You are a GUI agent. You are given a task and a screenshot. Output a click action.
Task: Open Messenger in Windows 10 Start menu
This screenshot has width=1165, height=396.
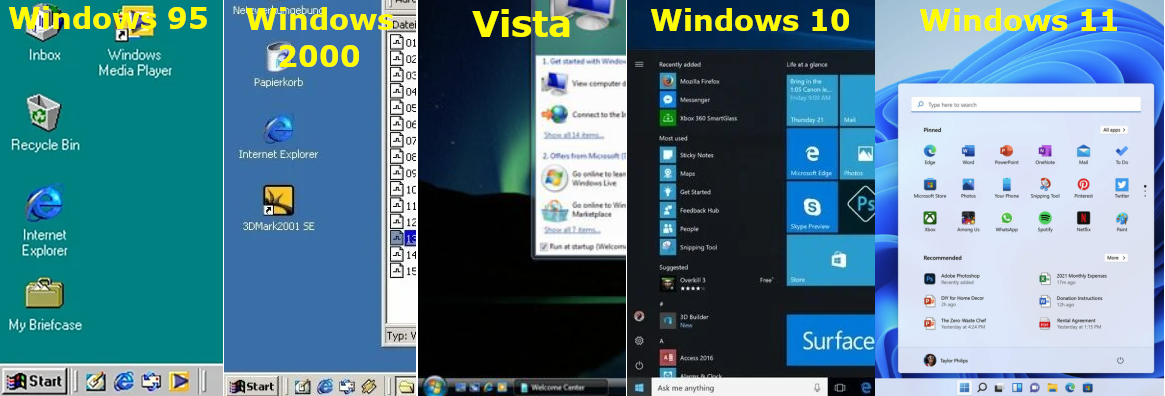coord(684,100)
